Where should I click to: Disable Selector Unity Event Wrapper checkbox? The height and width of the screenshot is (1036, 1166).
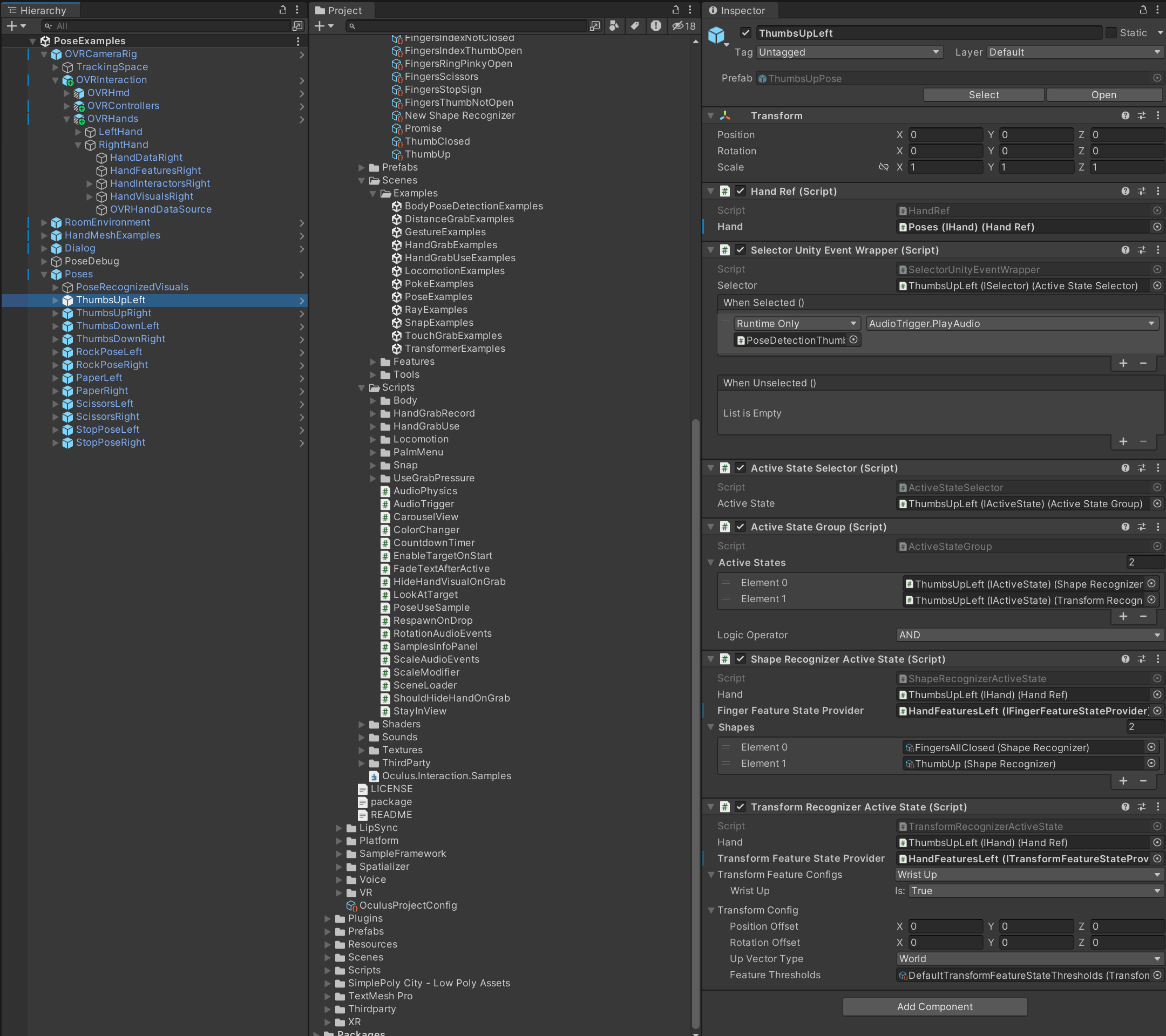tap(740, 250)
